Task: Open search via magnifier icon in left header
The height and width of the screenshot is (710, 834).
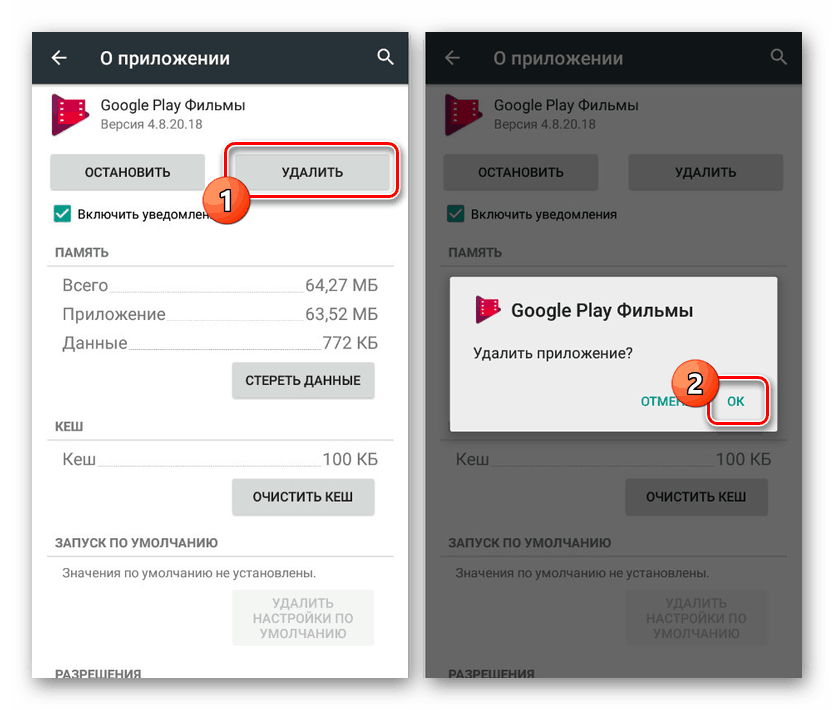Action: coord(385,57)
